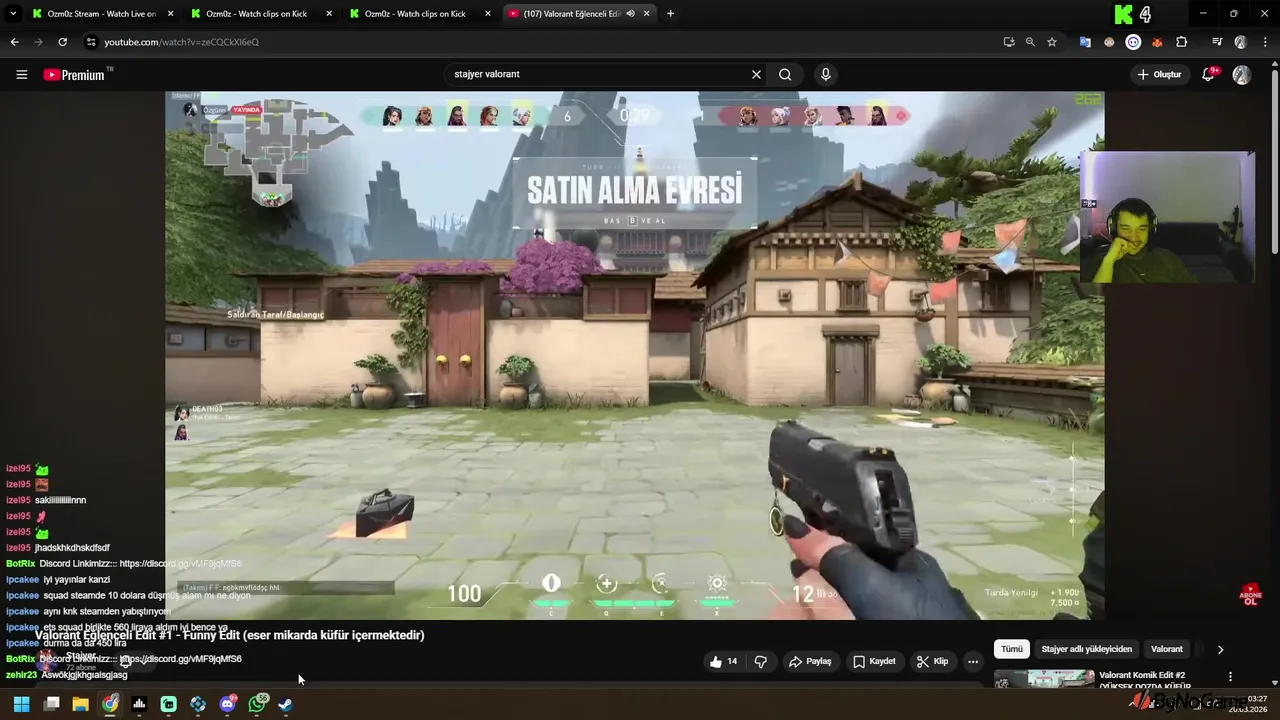Open Discord from the taskbar
This screenshot has height=720, width=1280.
[227, 704]
